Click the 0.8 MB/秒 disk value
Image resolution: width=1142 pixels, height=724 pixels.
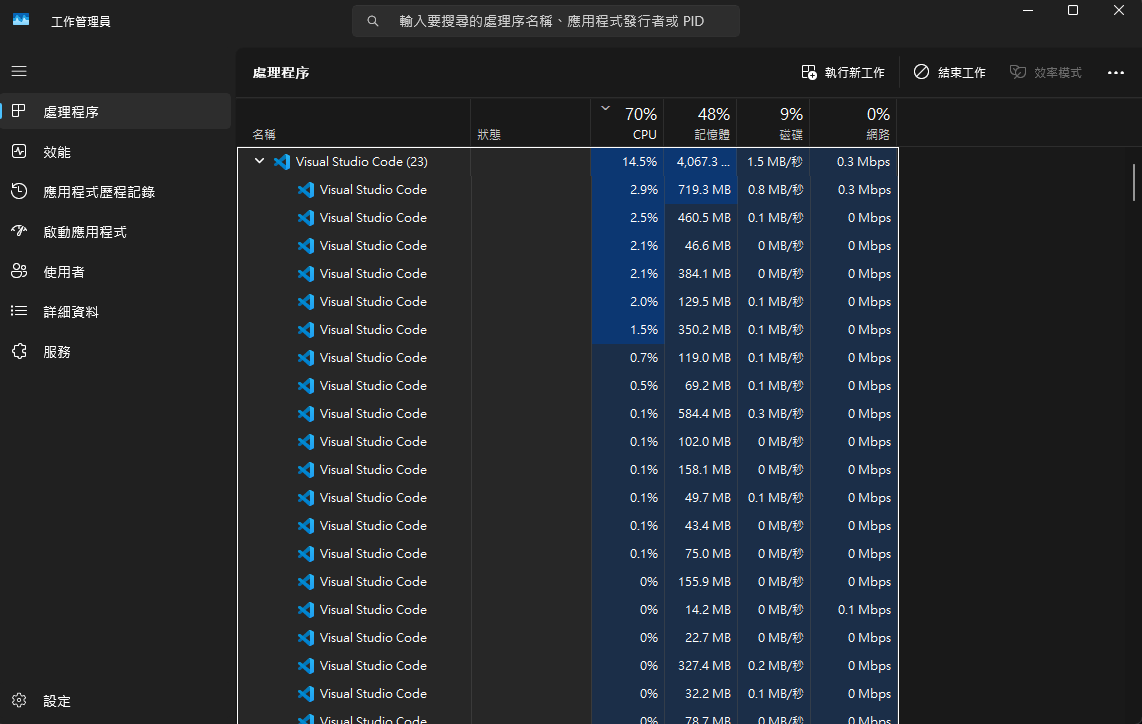(x=775, y=189)
